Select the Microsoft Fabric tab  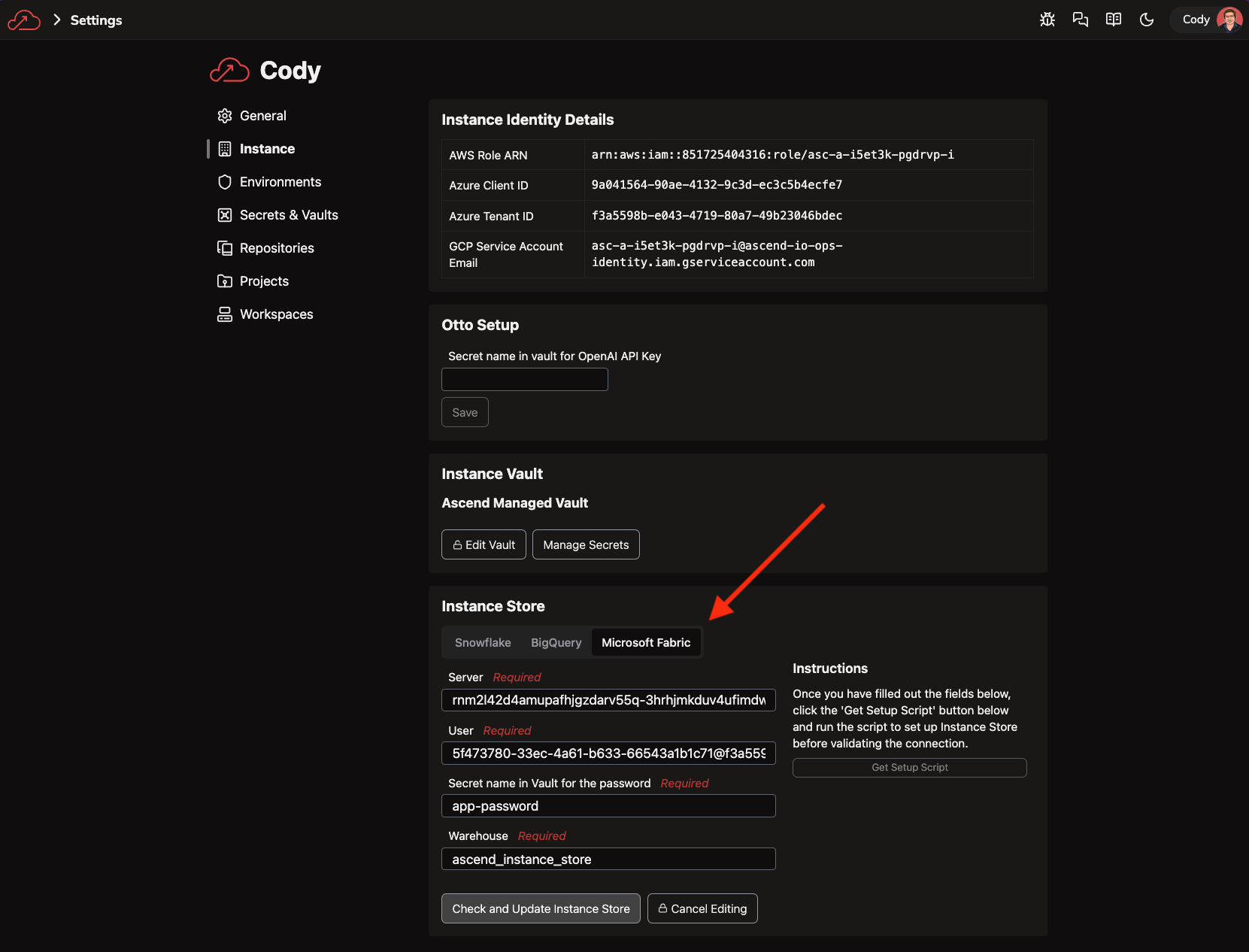click(646, 642)
